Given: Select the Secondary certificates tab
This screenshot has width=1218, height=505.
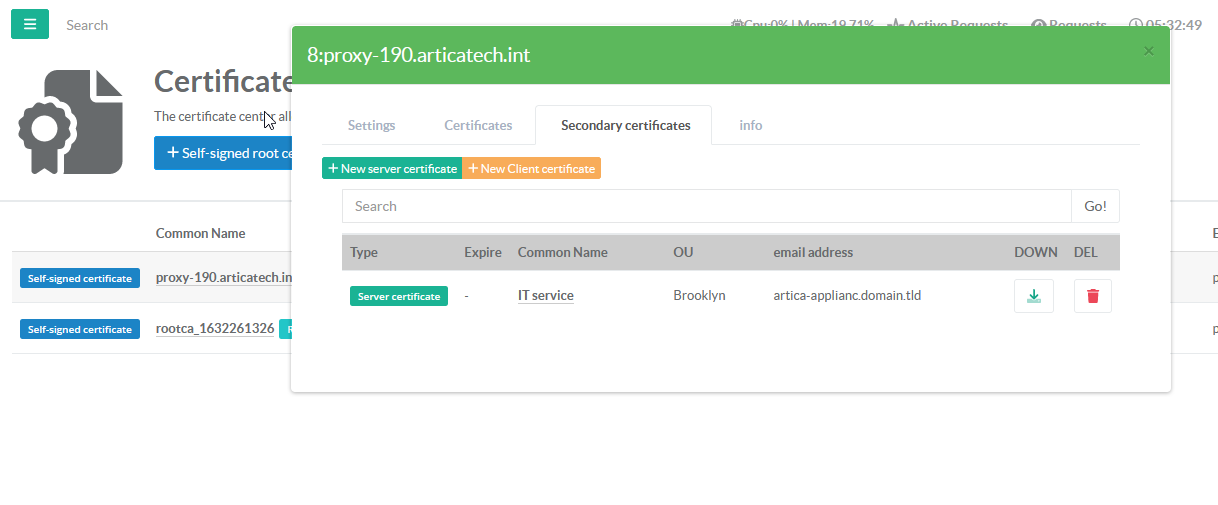Looking at the screenshot, I should pyautogui.click(x=625, y=125).
